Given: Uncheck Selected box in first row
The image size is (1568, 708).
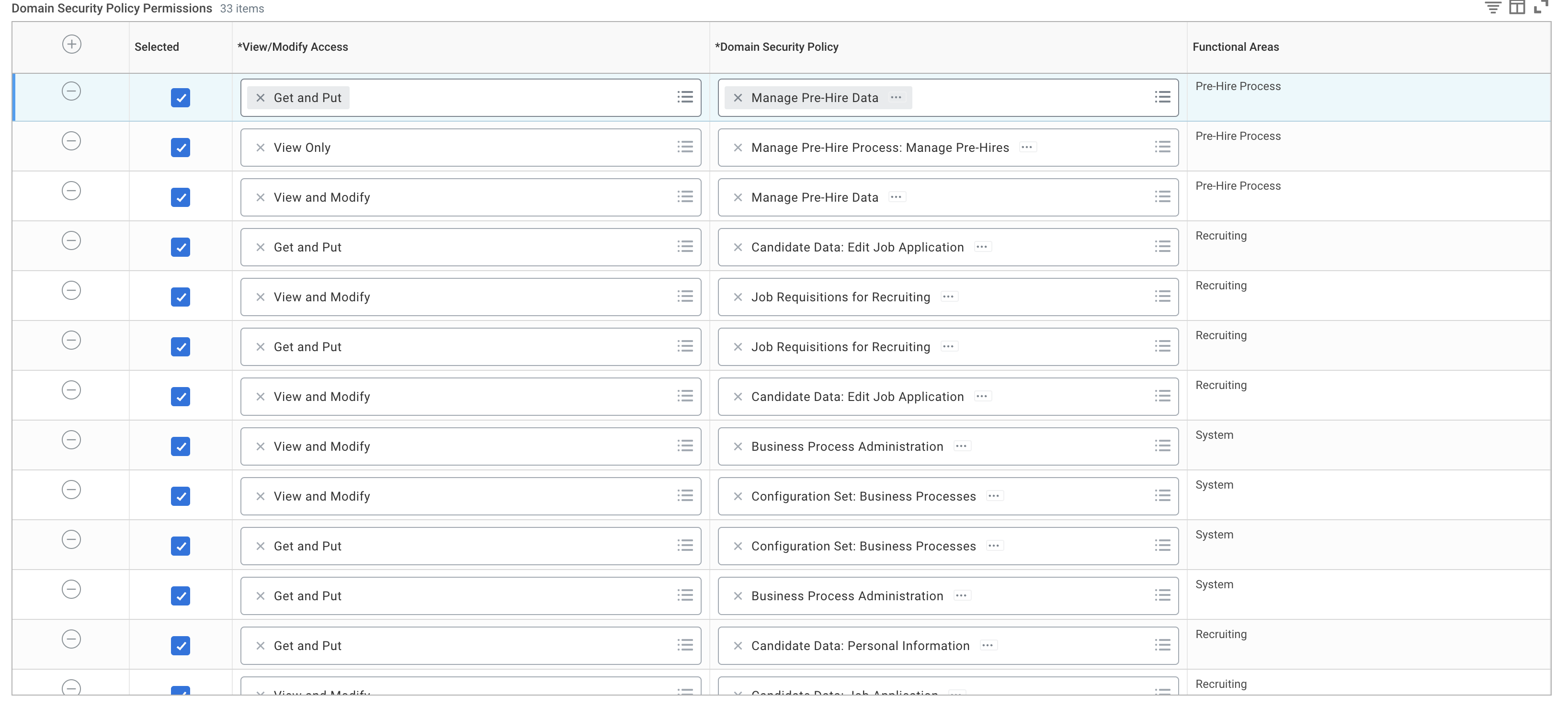Looking at the screenshot, I should pos(180,97).
